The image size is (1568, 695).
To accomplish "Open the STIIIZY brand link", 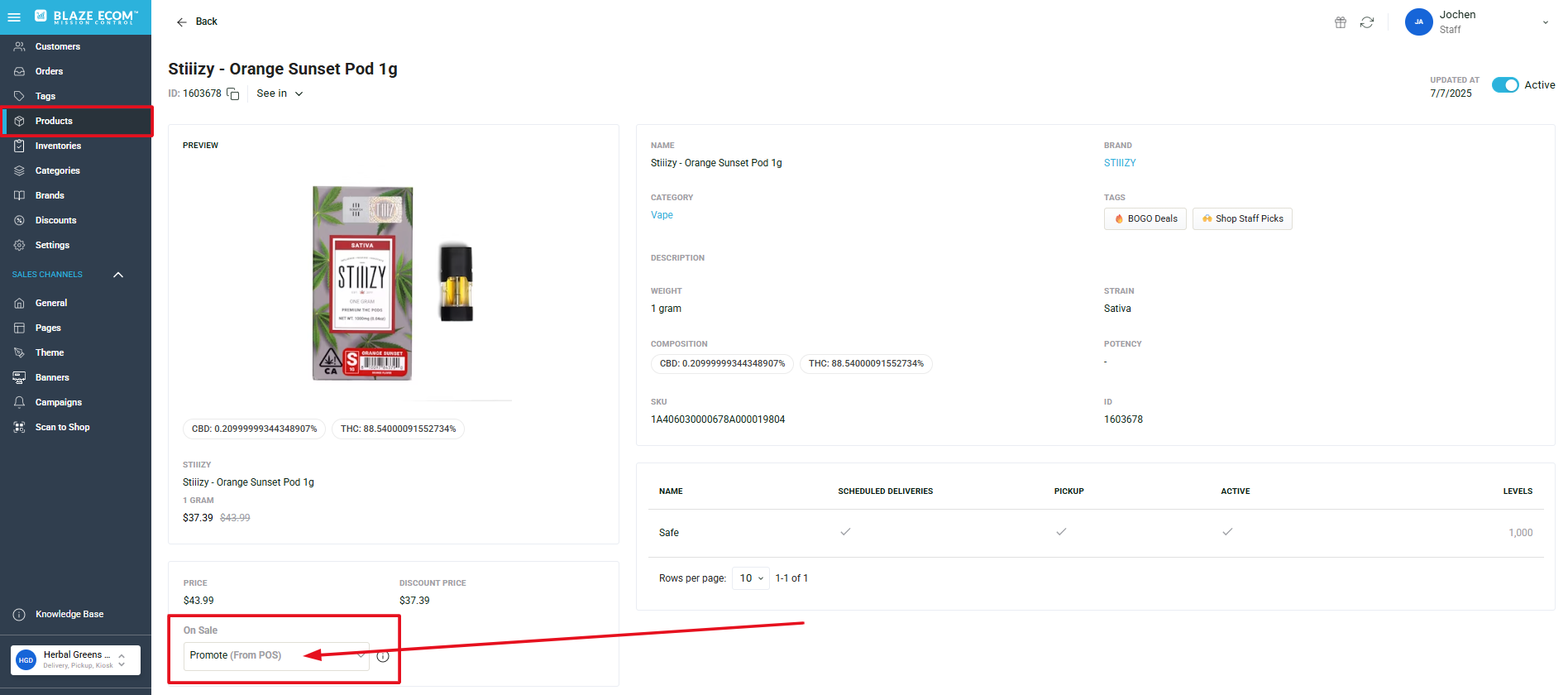I will pyautogui.click(x=1120, y=163).
